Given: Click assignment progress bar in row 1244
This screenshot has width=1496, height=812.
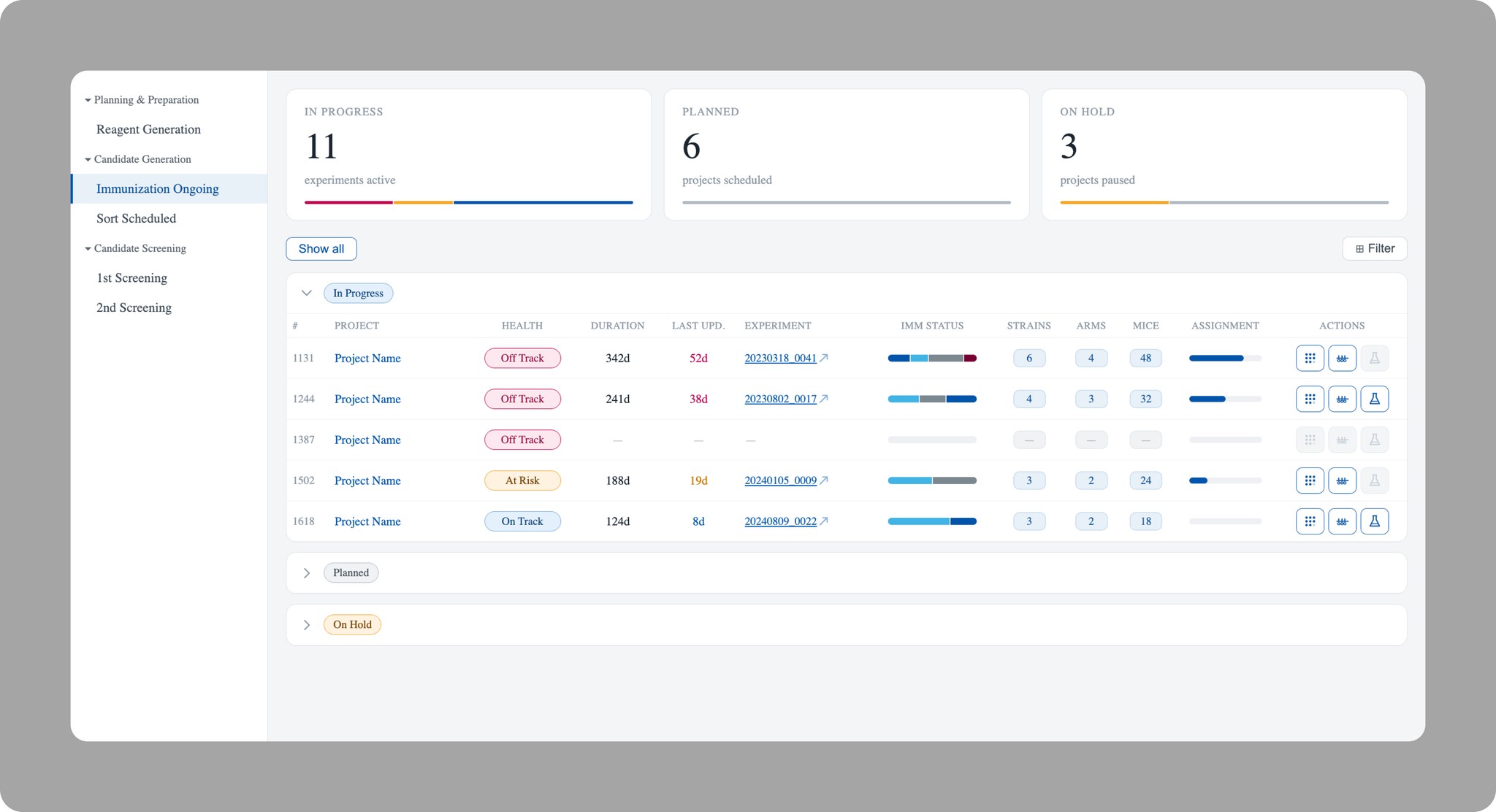Looking at the screenshot, I should point(1225,399).
